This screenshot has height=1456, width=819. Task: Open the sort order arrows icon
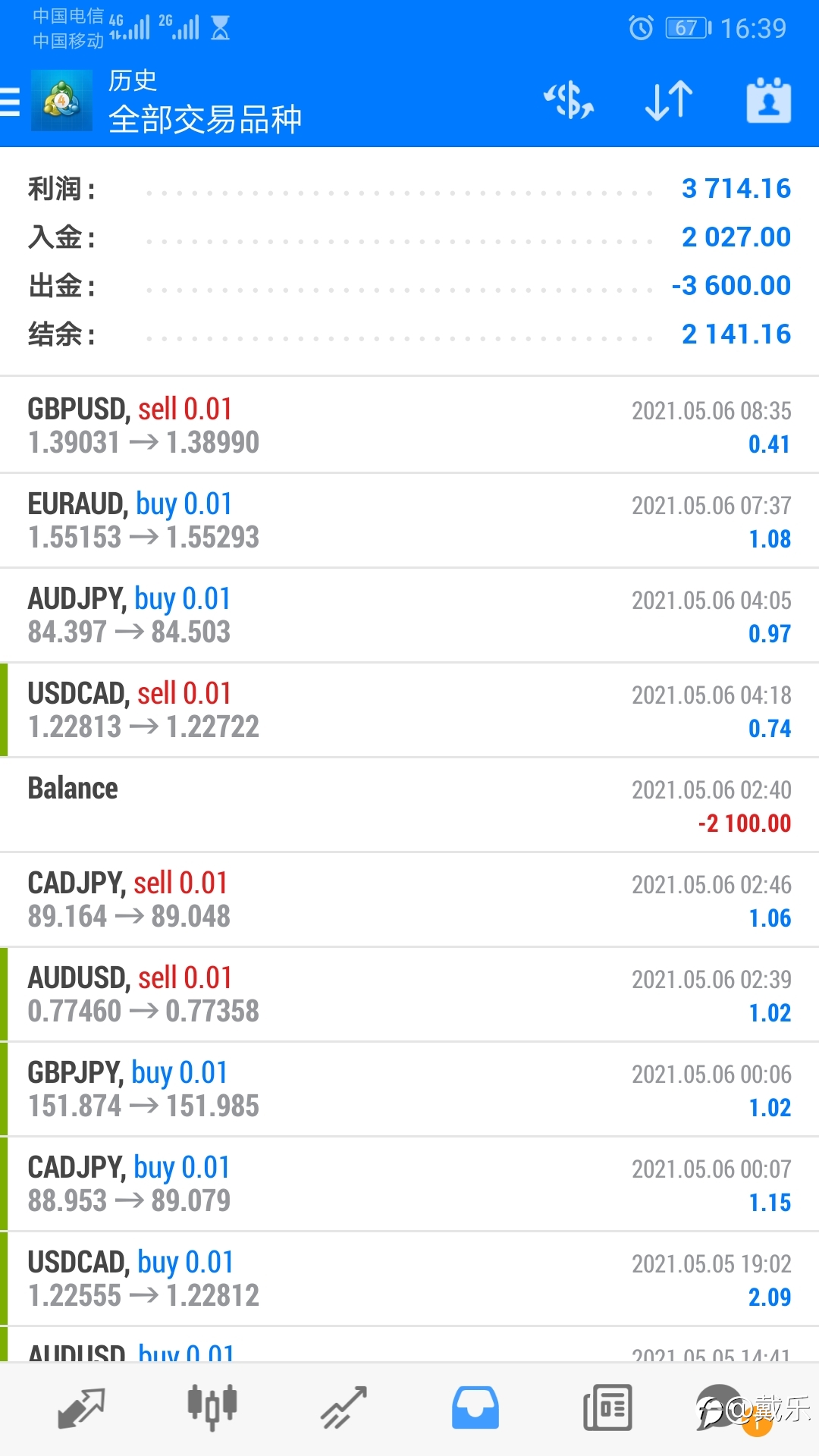point(669,101)
